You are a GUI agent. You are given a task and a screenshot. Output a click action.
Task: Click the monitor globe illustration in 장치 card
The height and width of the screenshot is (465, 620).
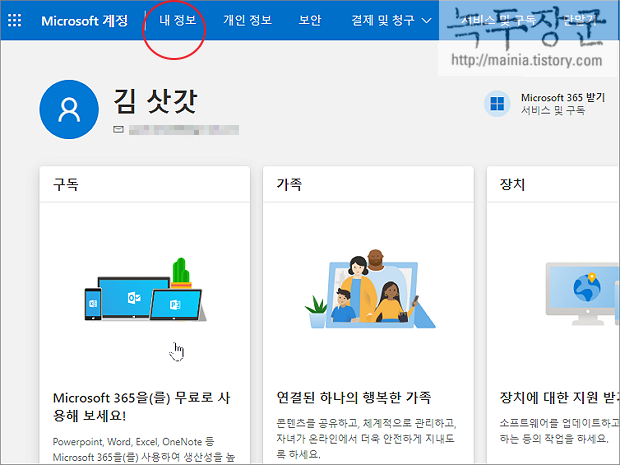tap(582, 294)
